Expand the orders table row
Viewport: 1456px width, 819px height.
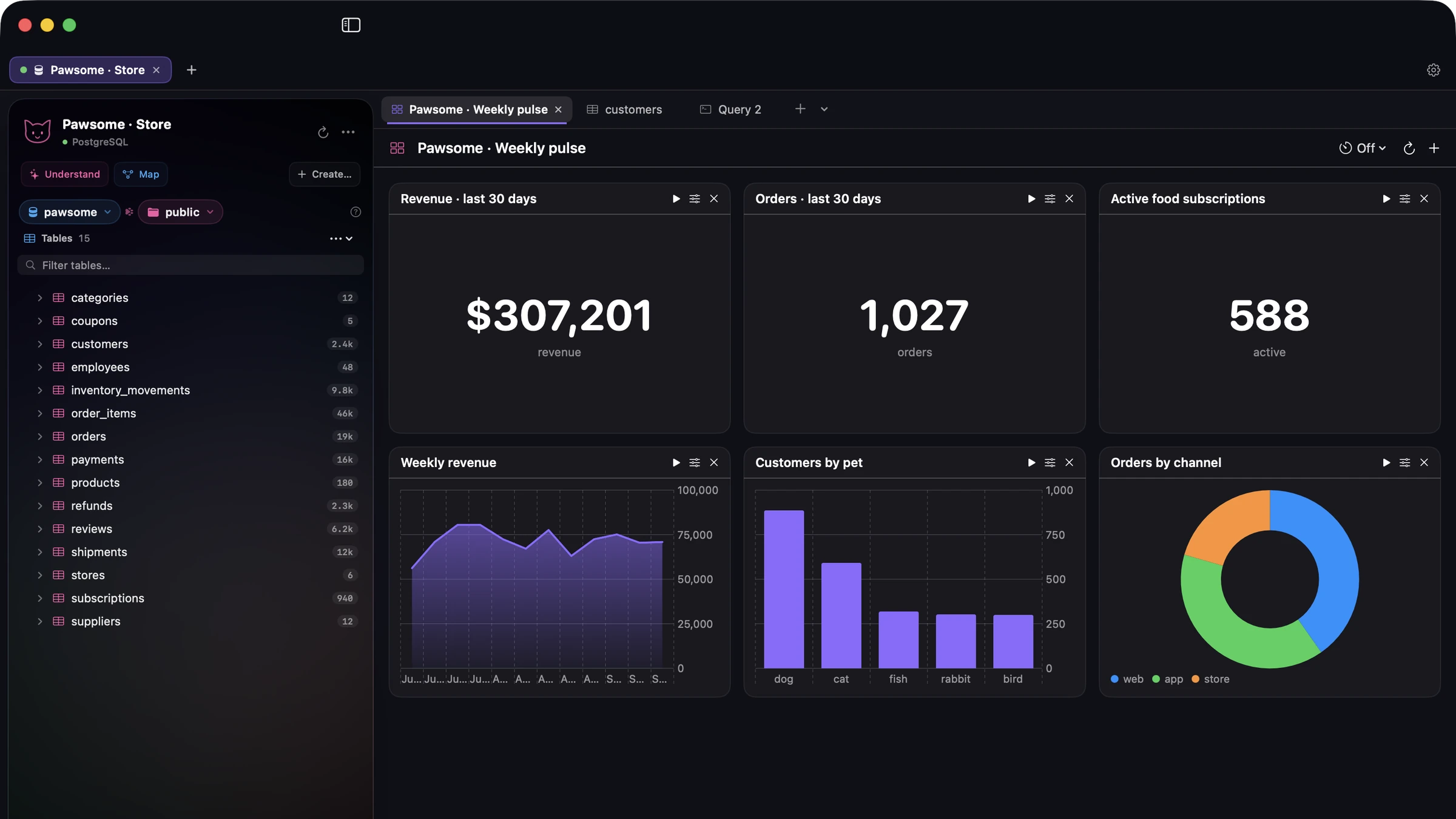40,436
